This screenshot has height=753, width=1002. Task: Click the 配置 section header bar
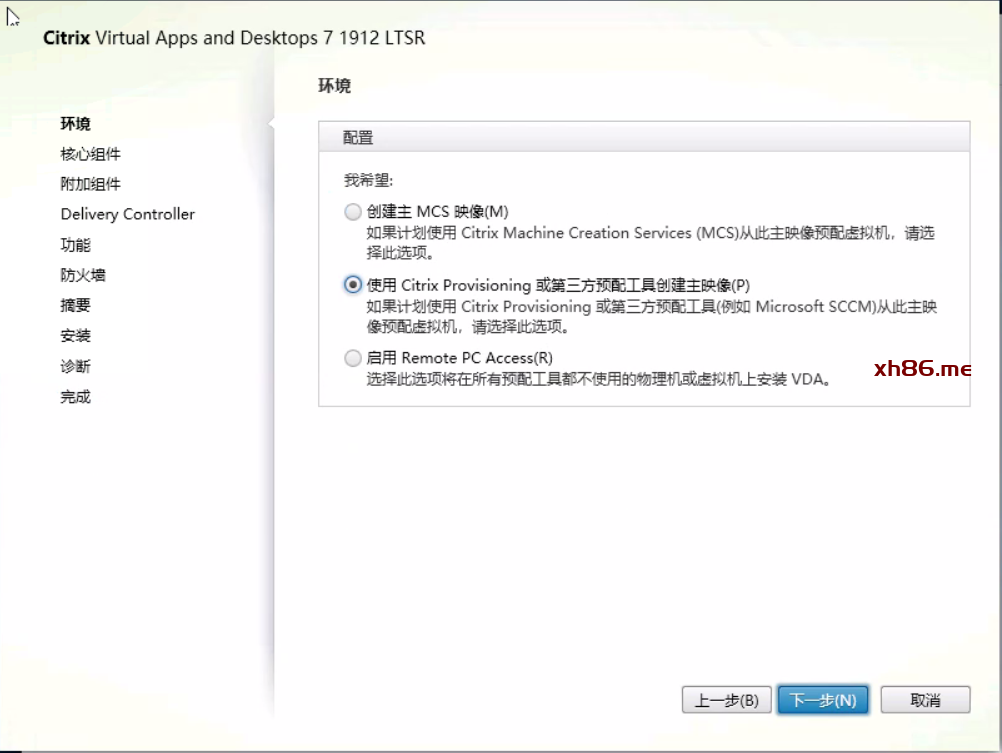[x=643, y=137]
